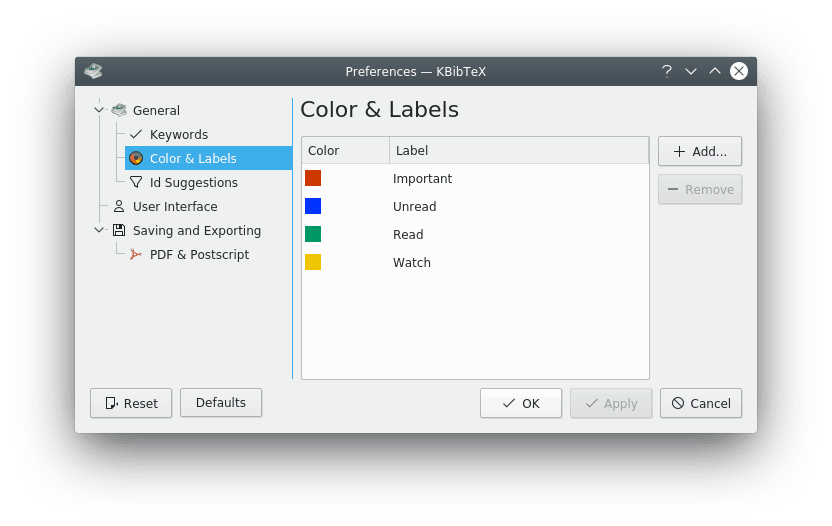The width and height of the screenshot is (832, 526).
Task: Click the blue Unread color swatch
Action: [313, 206]
